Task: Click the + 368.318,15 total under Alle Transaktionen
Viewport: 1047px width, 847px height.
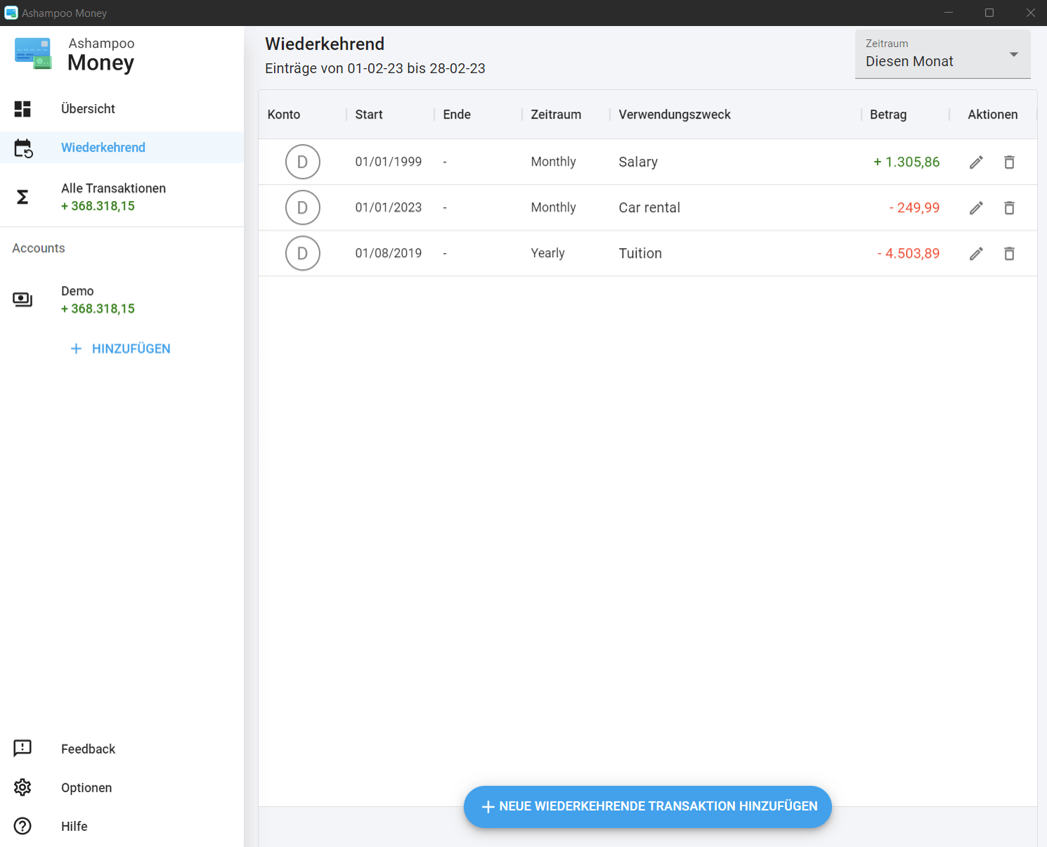Action: click(97, 206)
